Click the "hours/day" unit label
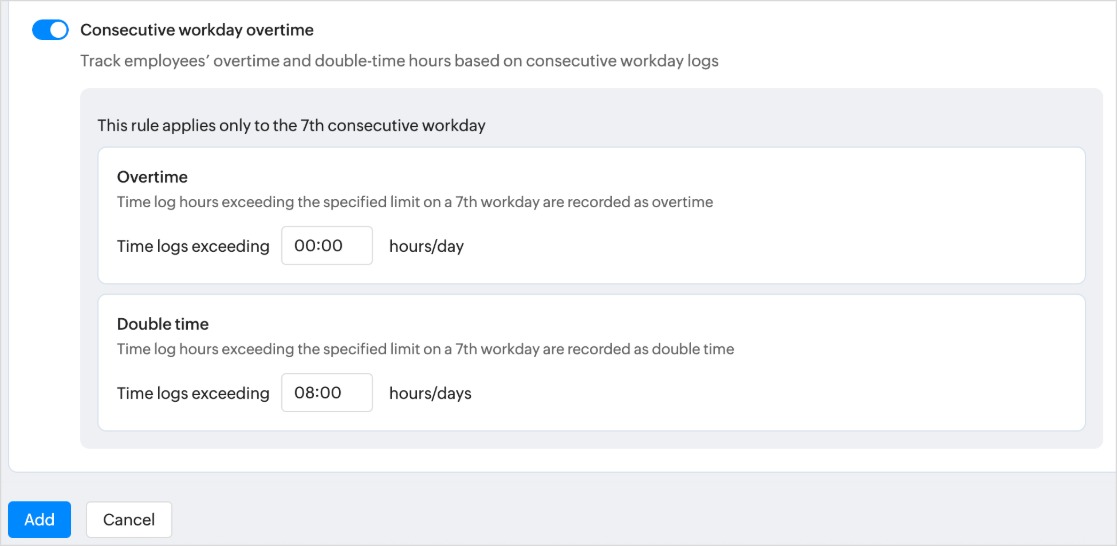This screenshot has height=546, width=1117. click(426, 246)
